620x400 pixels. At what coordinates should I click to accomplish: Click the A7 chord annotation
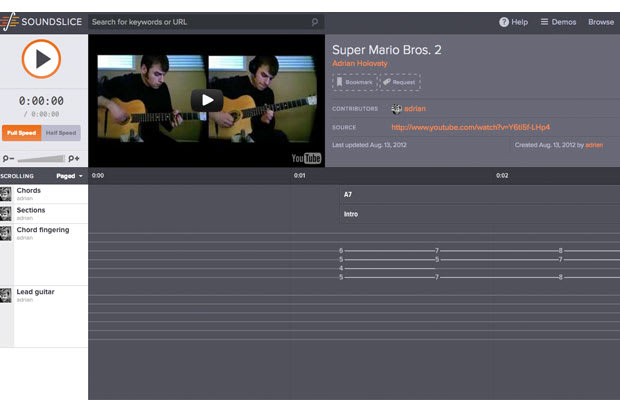348,194
